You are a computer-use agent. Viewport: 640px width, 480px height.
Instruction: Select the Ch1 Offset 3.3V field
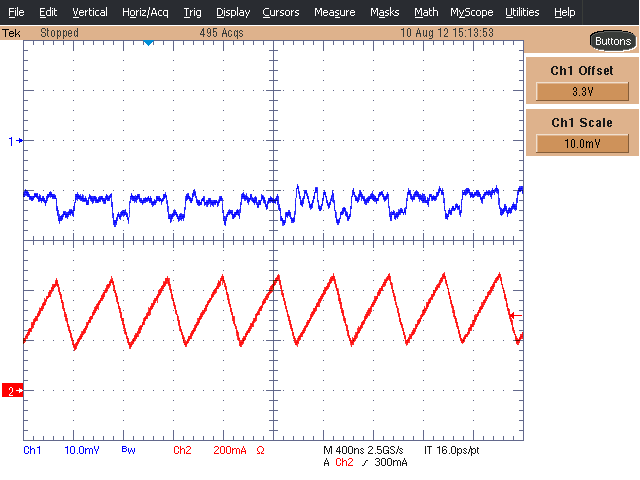[582, 91]
